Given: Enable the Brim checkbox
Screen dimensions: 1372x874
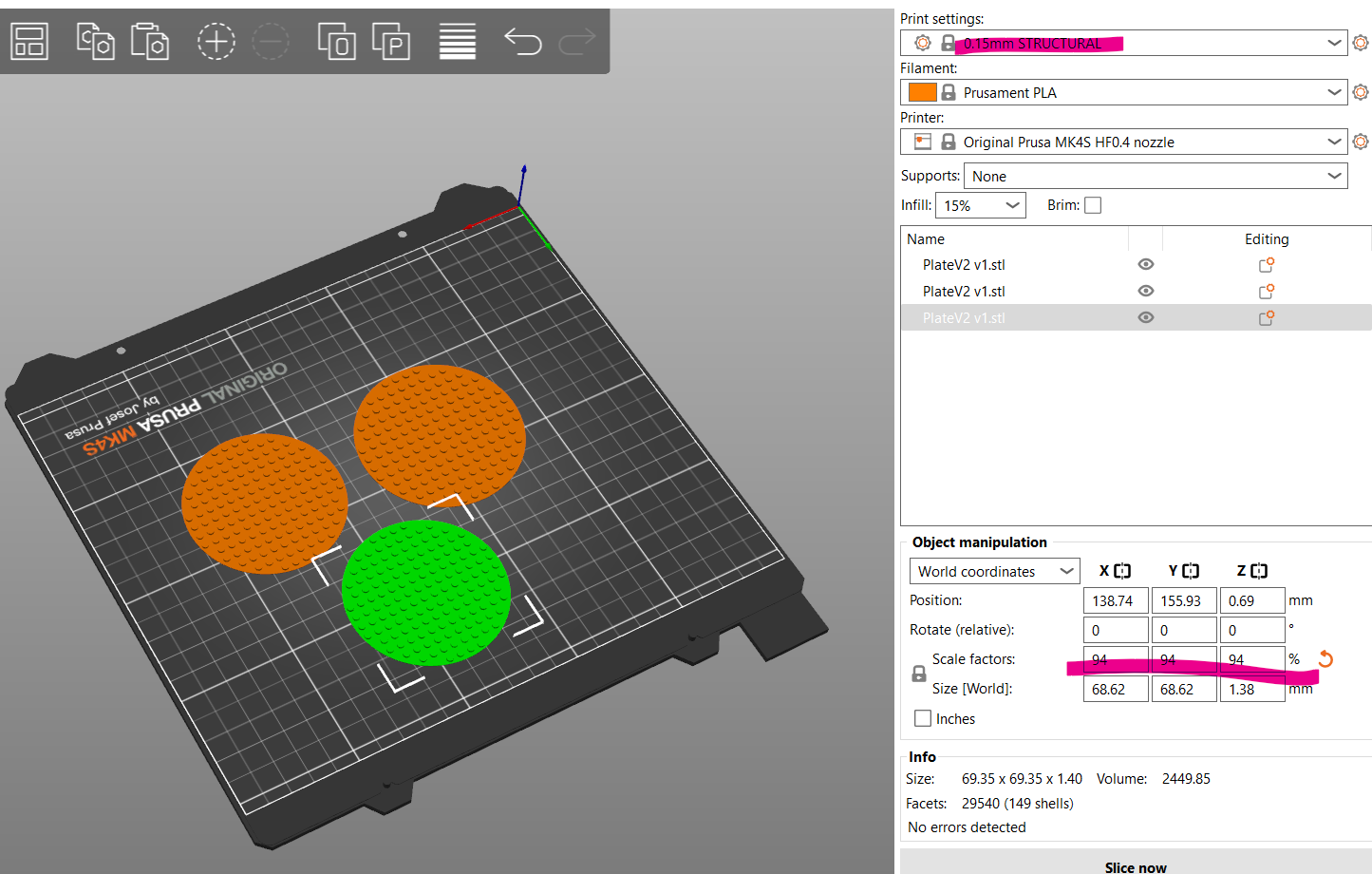Looking at the screenshot, I should (1093, 205).
